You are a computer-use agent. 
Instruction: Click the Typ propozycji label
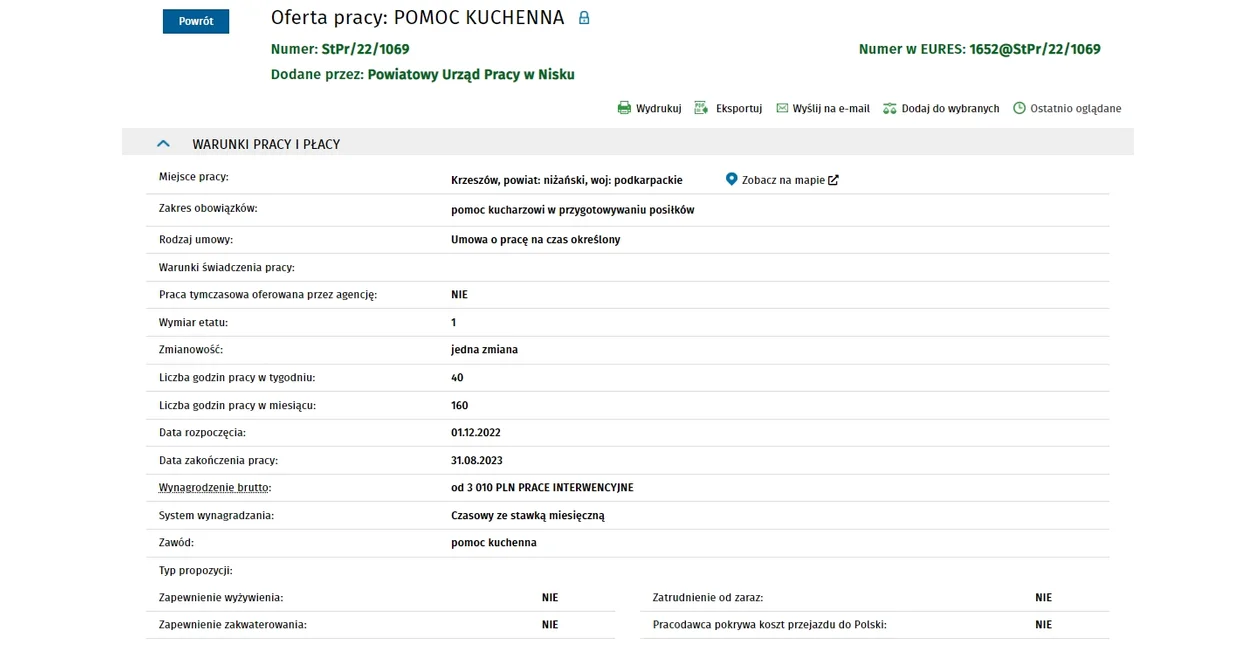point(196,571)
